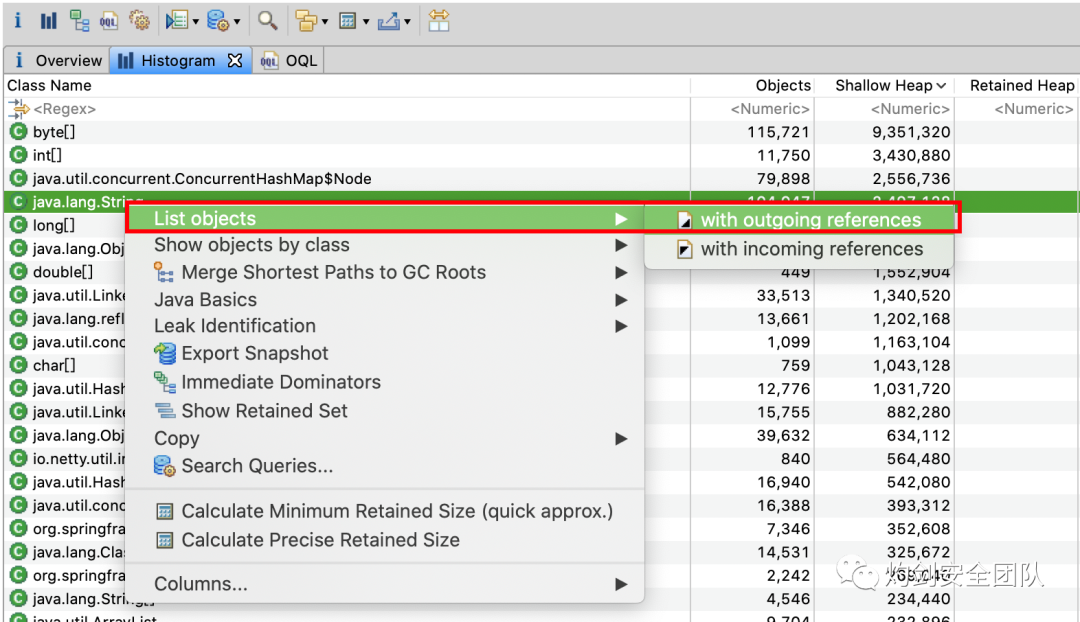Select the byte[] class row
This screenshot has height=622, width=1080.
540,132
